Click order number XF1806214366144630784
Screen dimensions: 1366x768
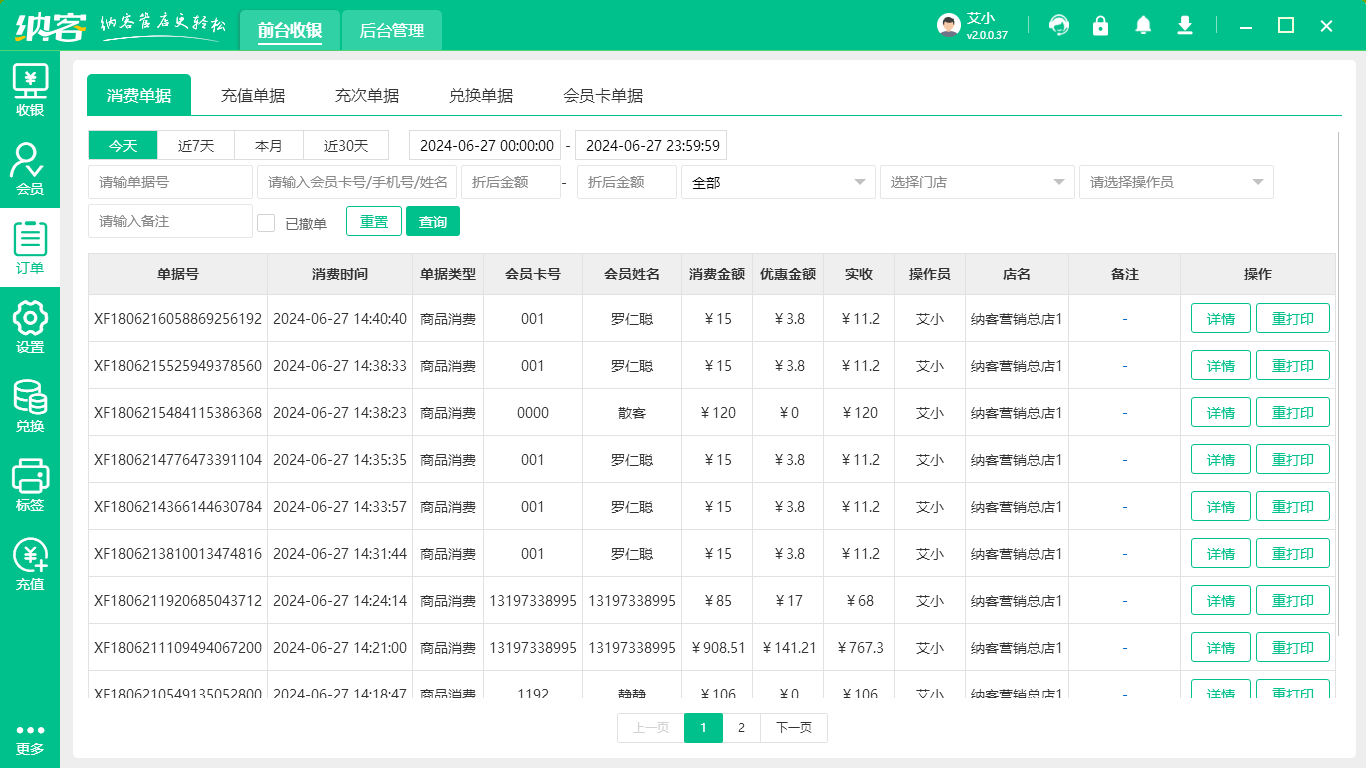[x=178, y=507]
